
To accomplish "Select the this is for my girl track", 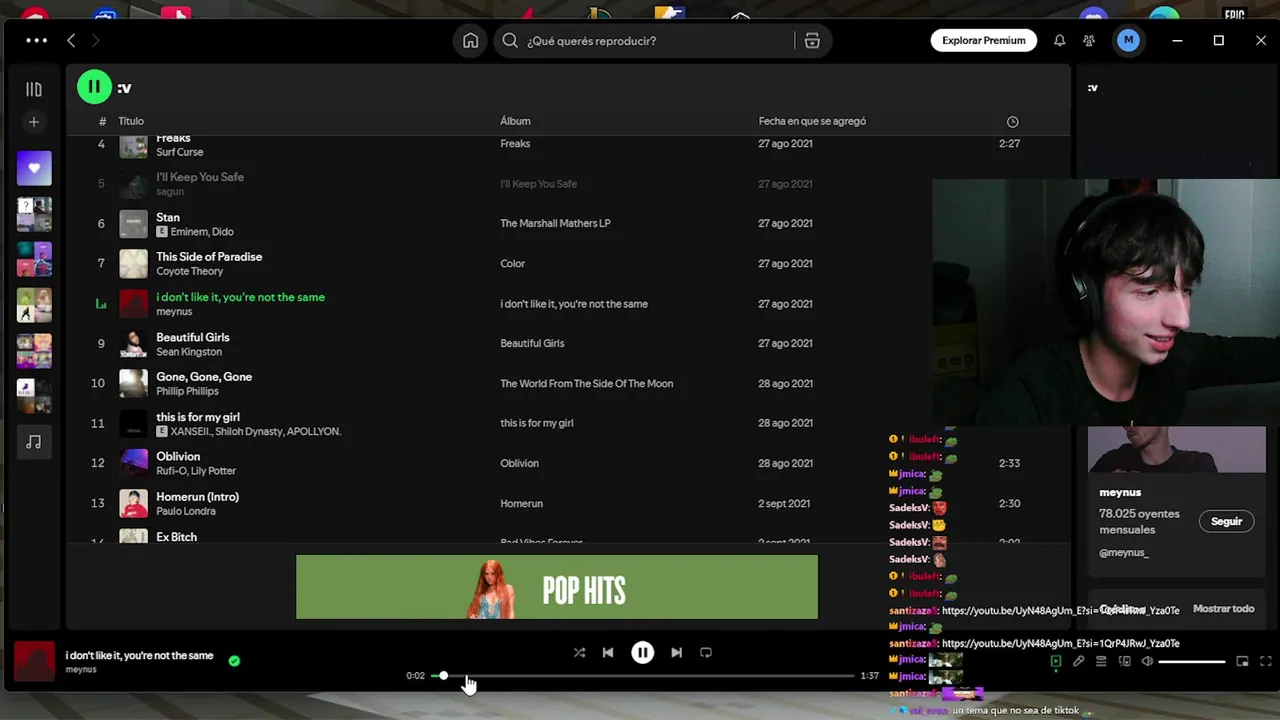I will click(x=198, y=417).
